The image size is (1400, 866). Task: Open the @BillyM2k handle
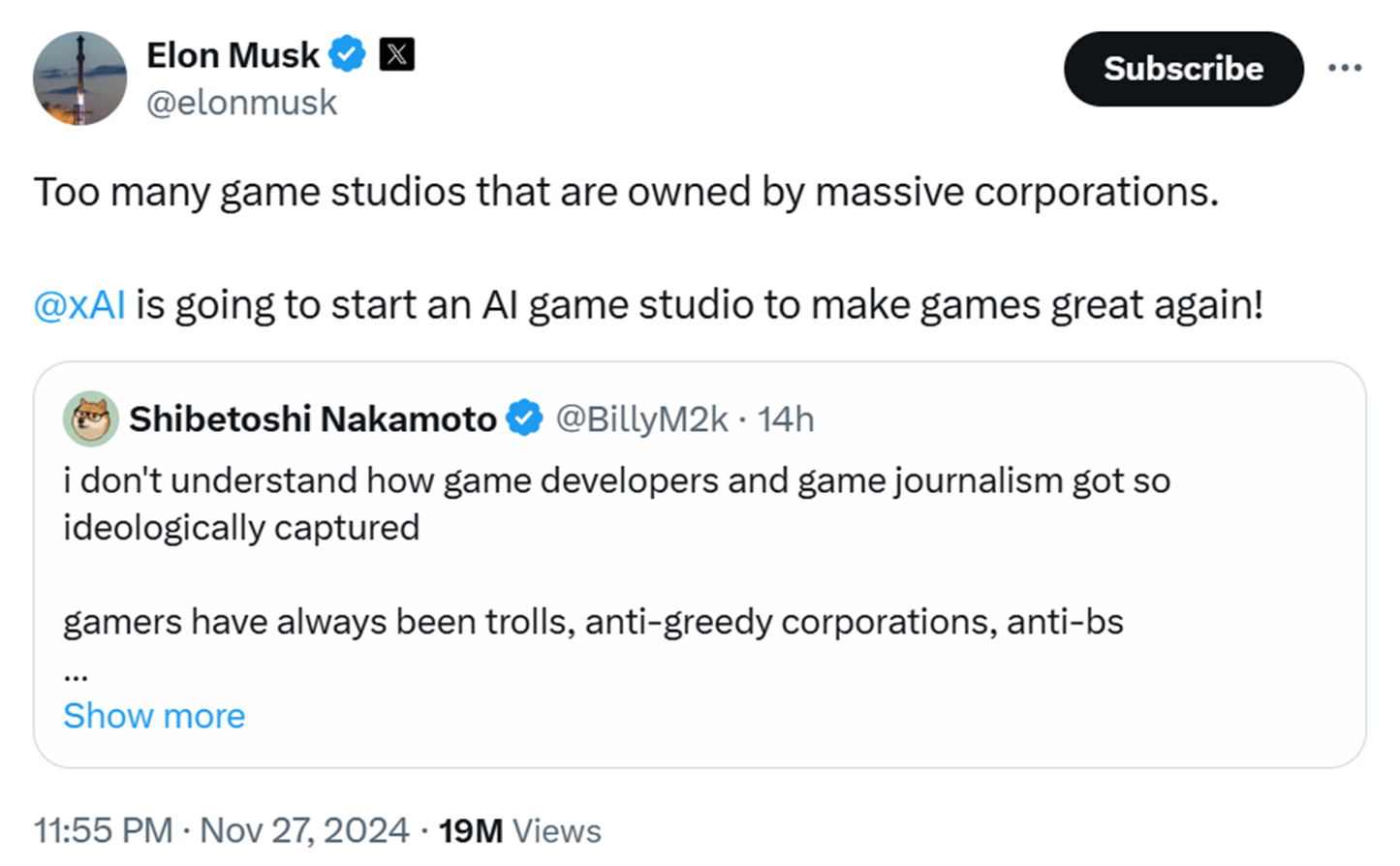pyautogui.click(x=640, y=419)
